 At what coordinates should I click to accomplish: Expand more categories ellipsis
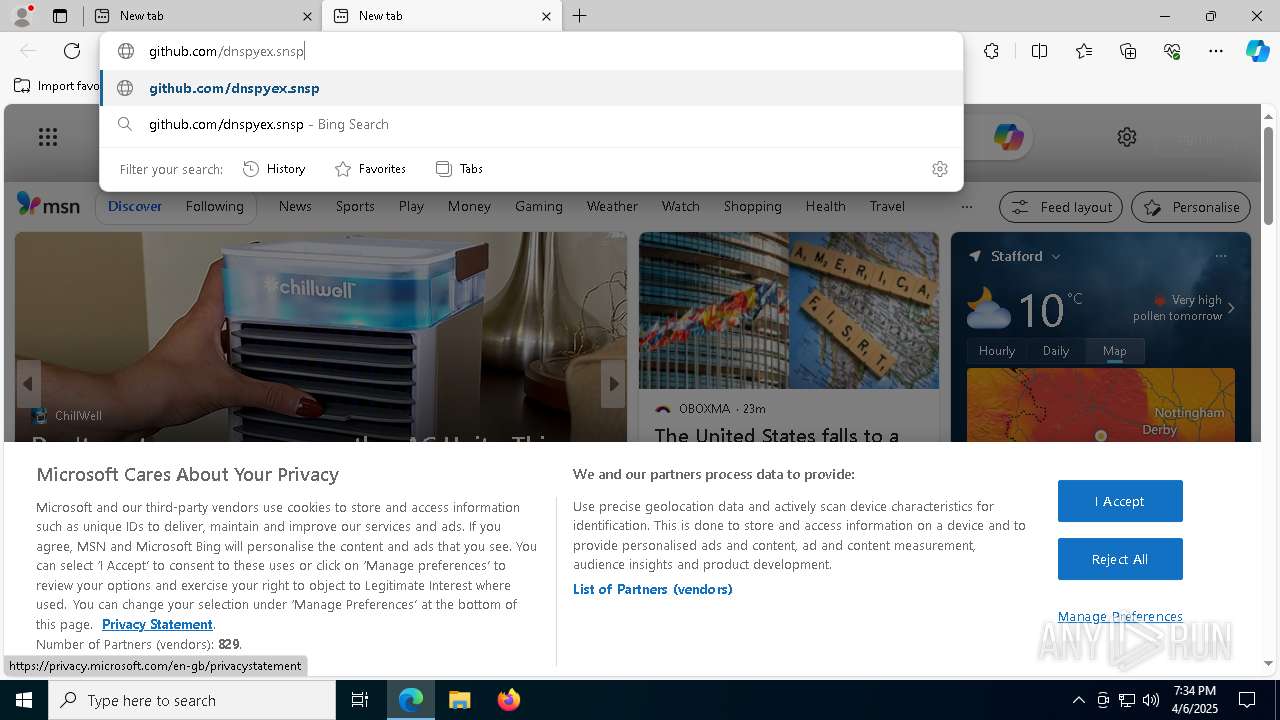coord(966,207)
